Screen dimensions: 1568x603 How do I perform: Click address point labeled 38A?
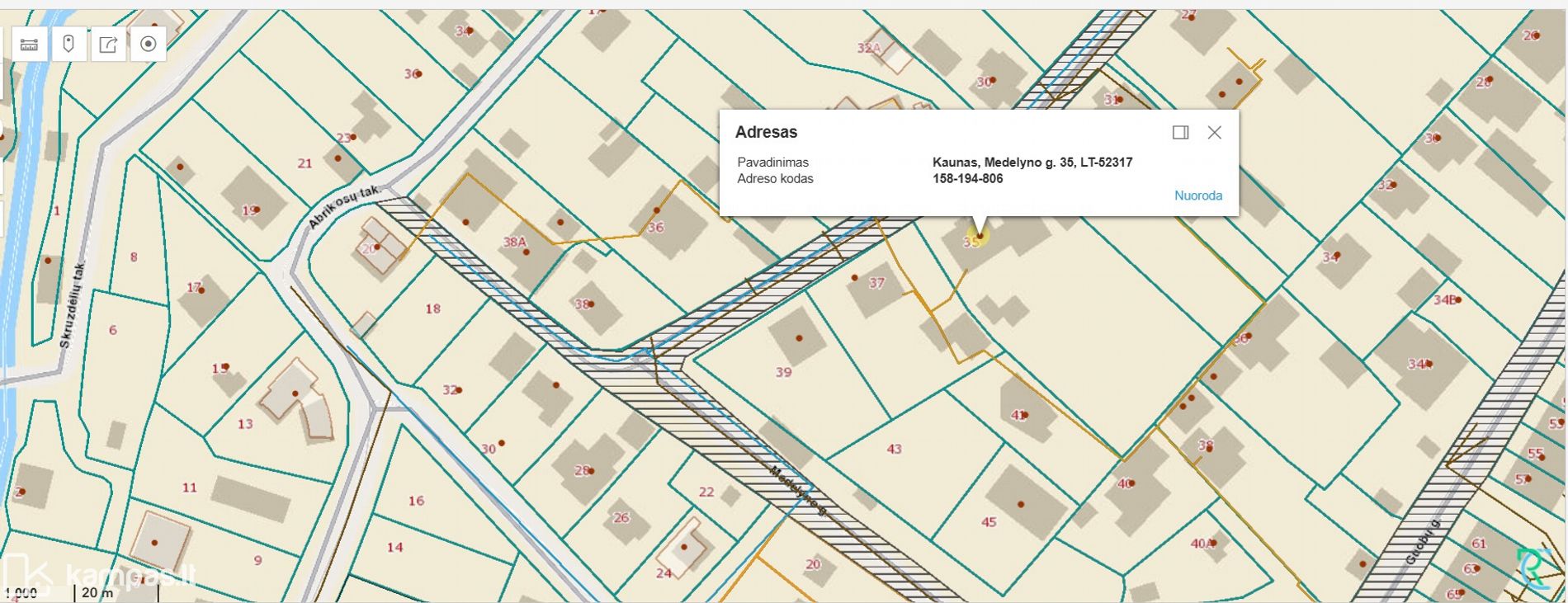click(526, 252)
